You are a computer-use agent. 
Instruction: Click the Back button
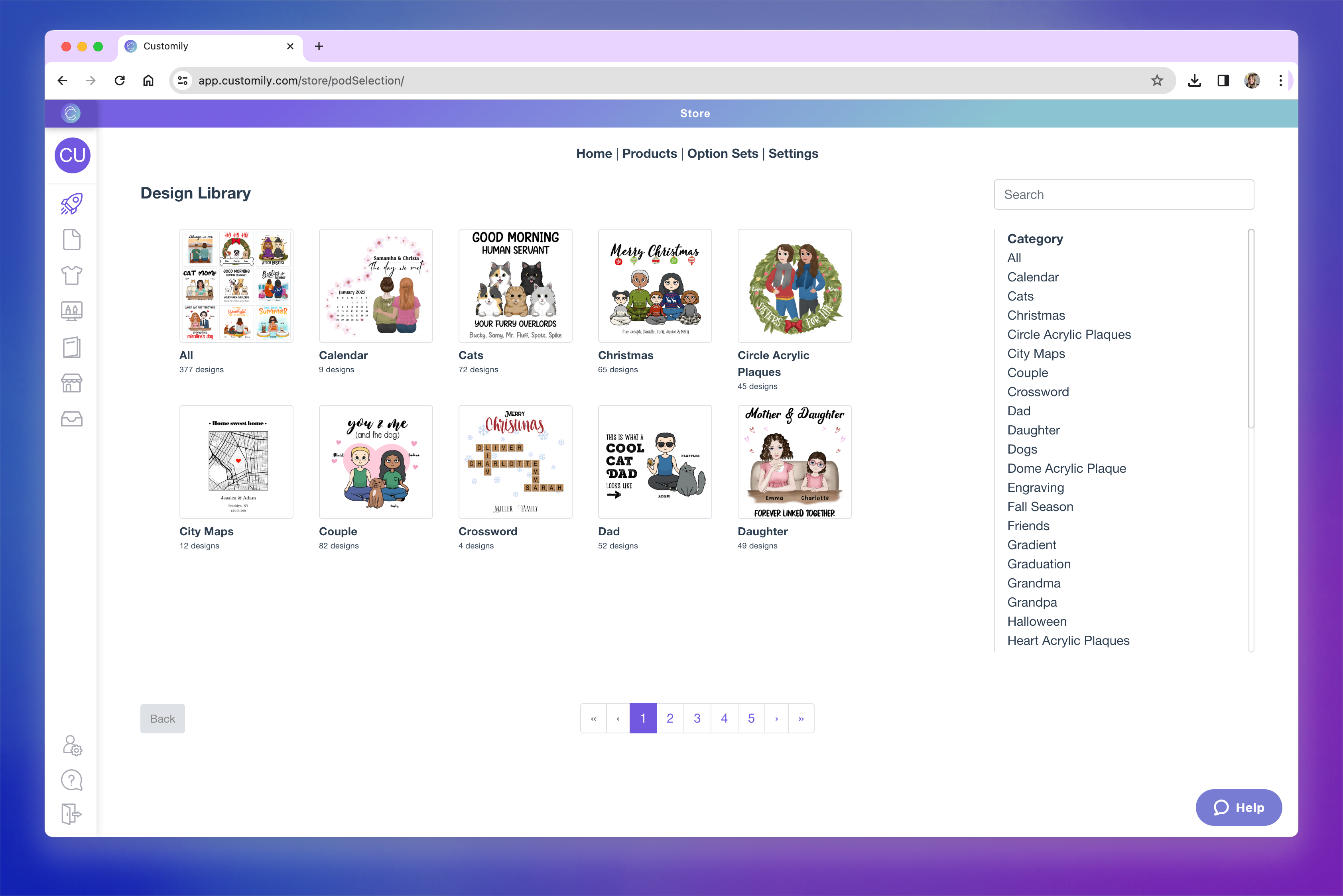tap(162, 718)
